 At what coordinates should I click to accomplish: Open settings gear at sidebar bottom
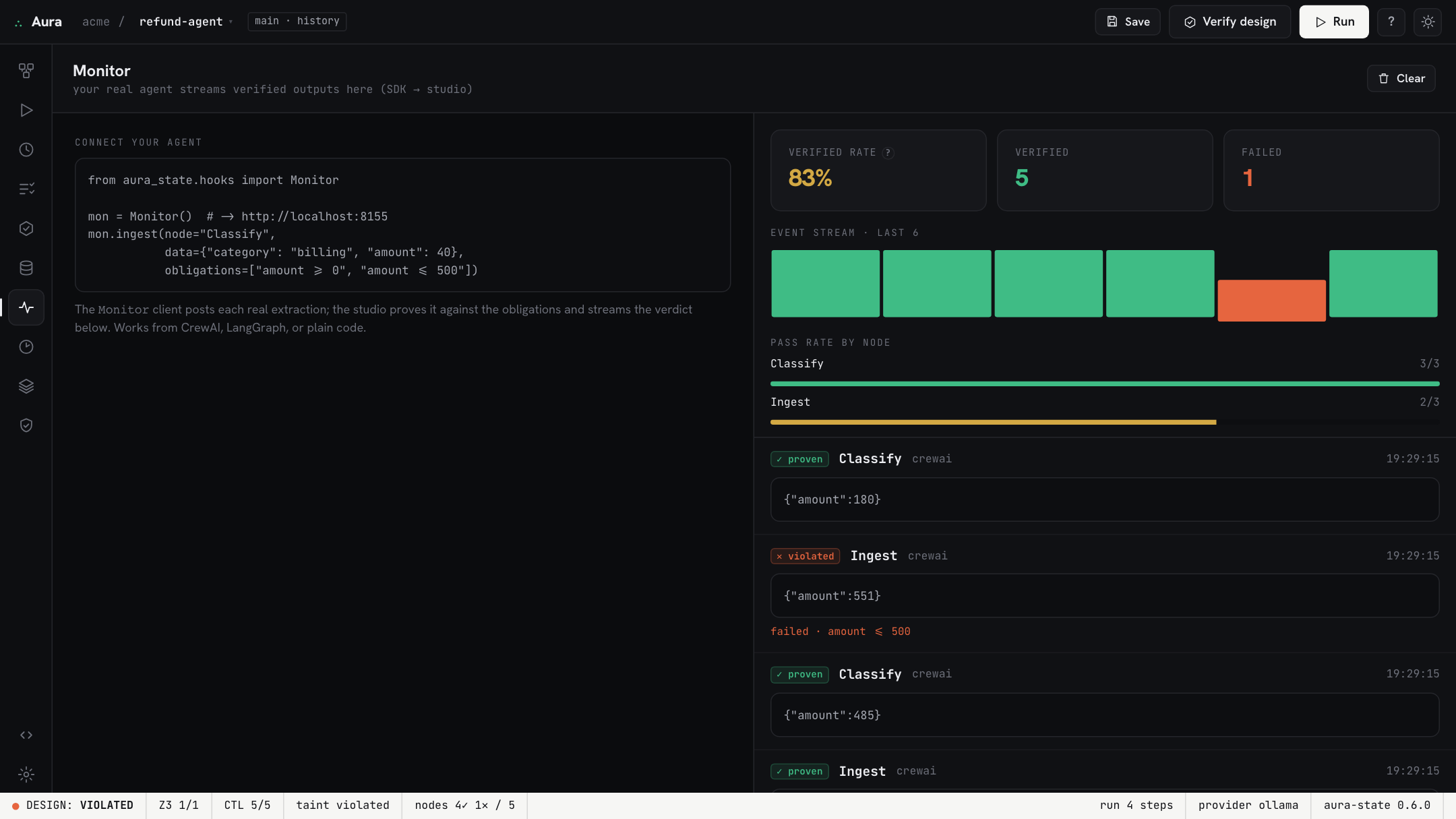(26, 775)
